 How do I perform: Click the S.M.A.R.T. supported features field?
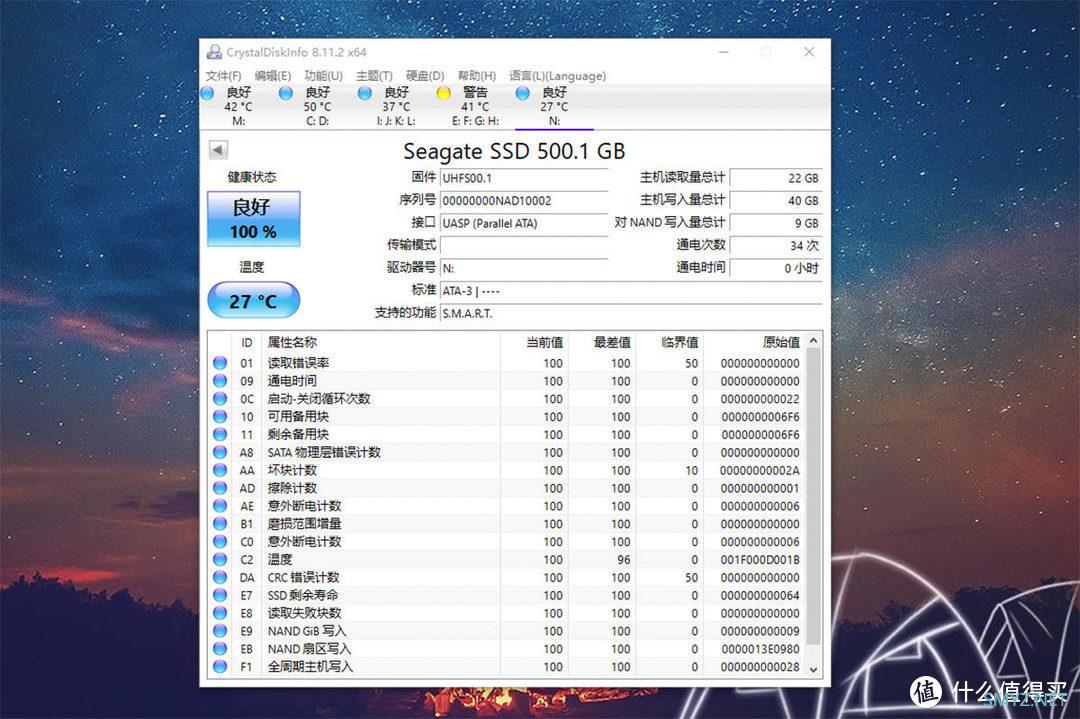630,313
